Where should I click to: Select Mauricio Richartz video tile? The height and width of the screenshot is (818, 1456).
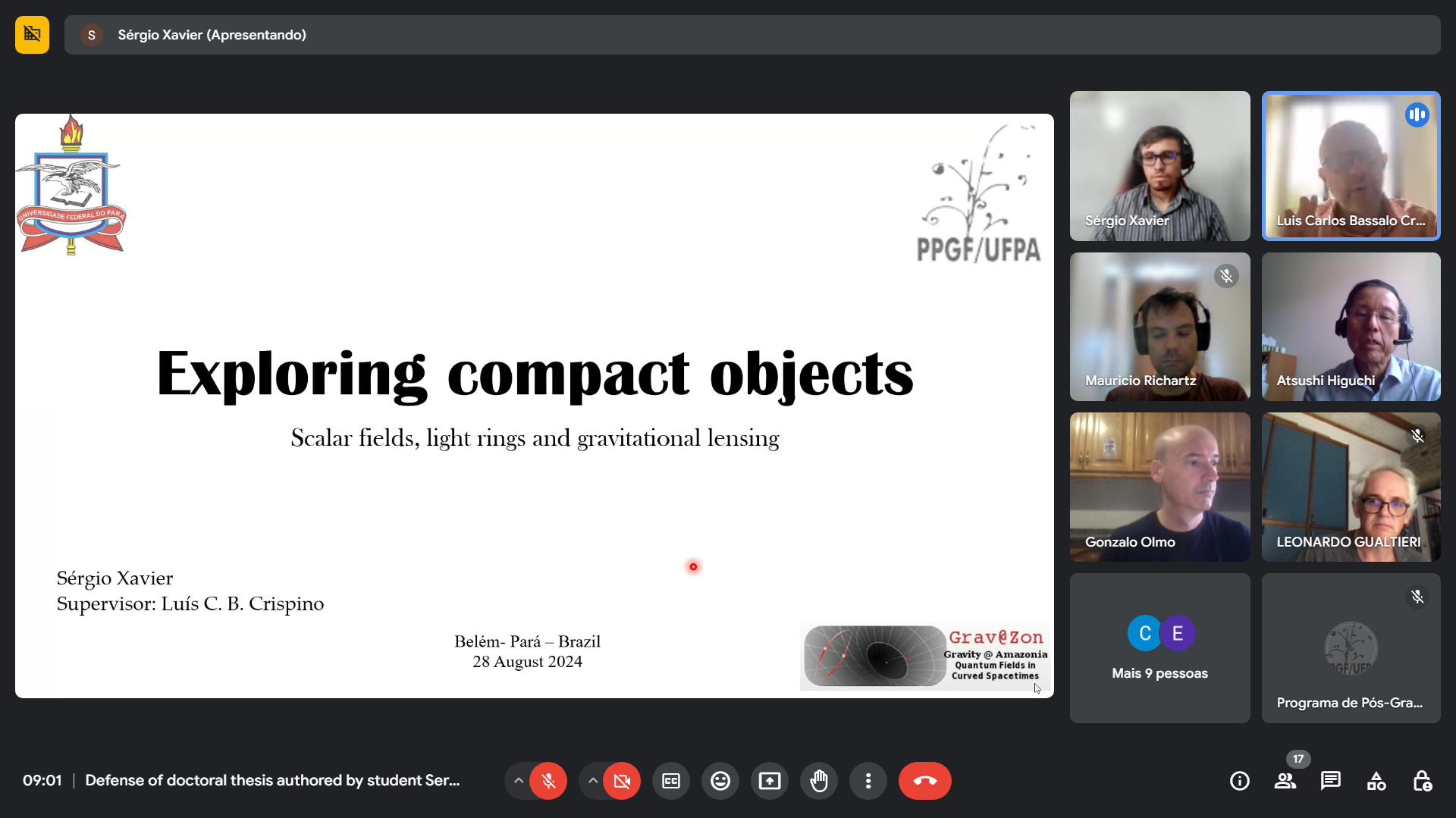pyautogui.click(x=1160, y=327)
